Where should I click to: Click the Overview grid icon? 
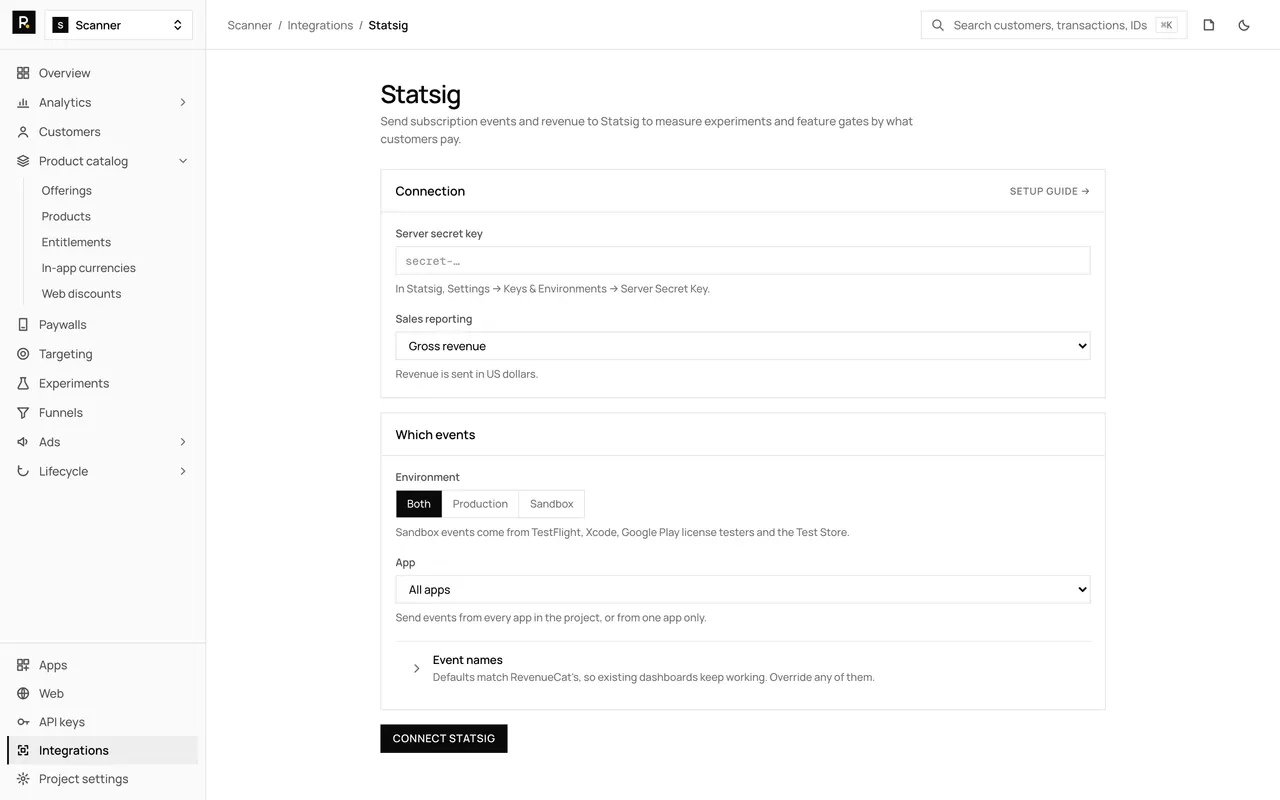pos(23,73)
